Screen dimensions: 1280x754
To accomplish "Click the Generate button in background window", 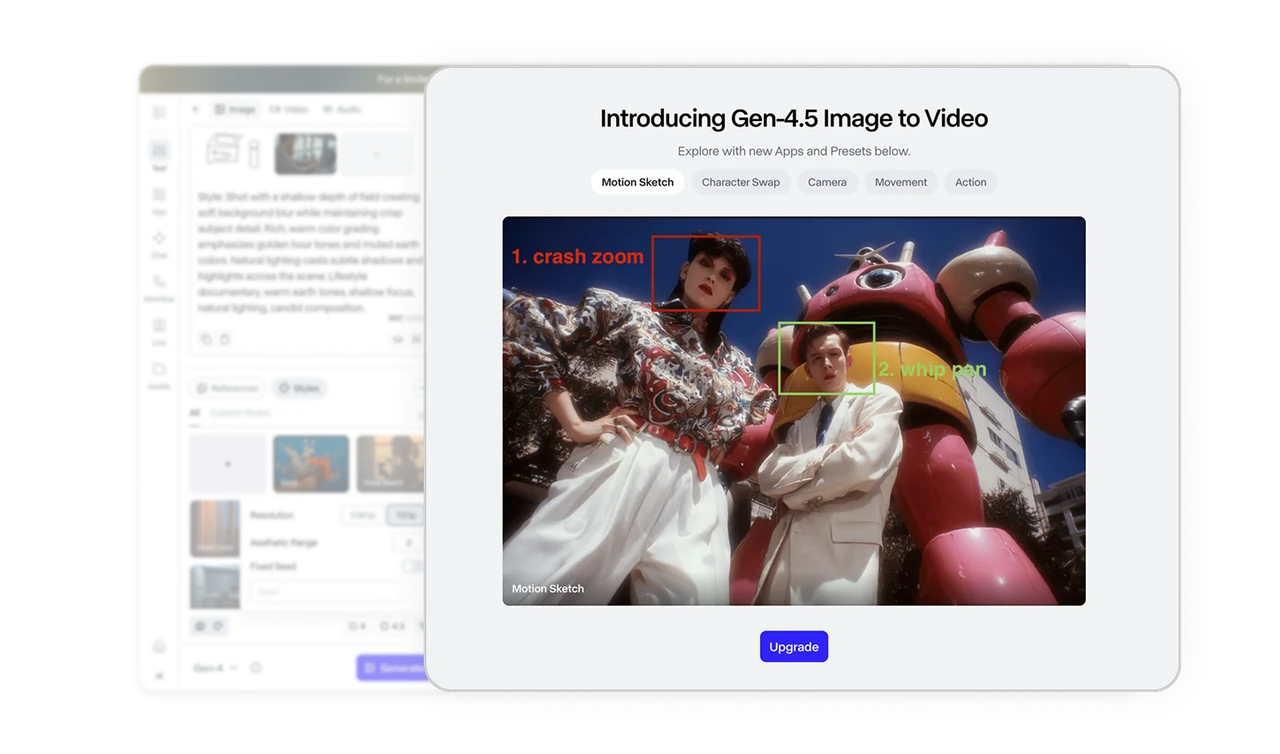I will coord(392,668).
